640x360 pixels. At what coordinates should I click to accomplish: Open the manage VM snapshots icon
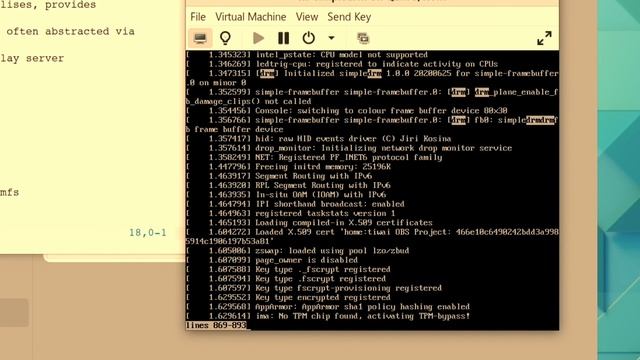click(363, 38)
